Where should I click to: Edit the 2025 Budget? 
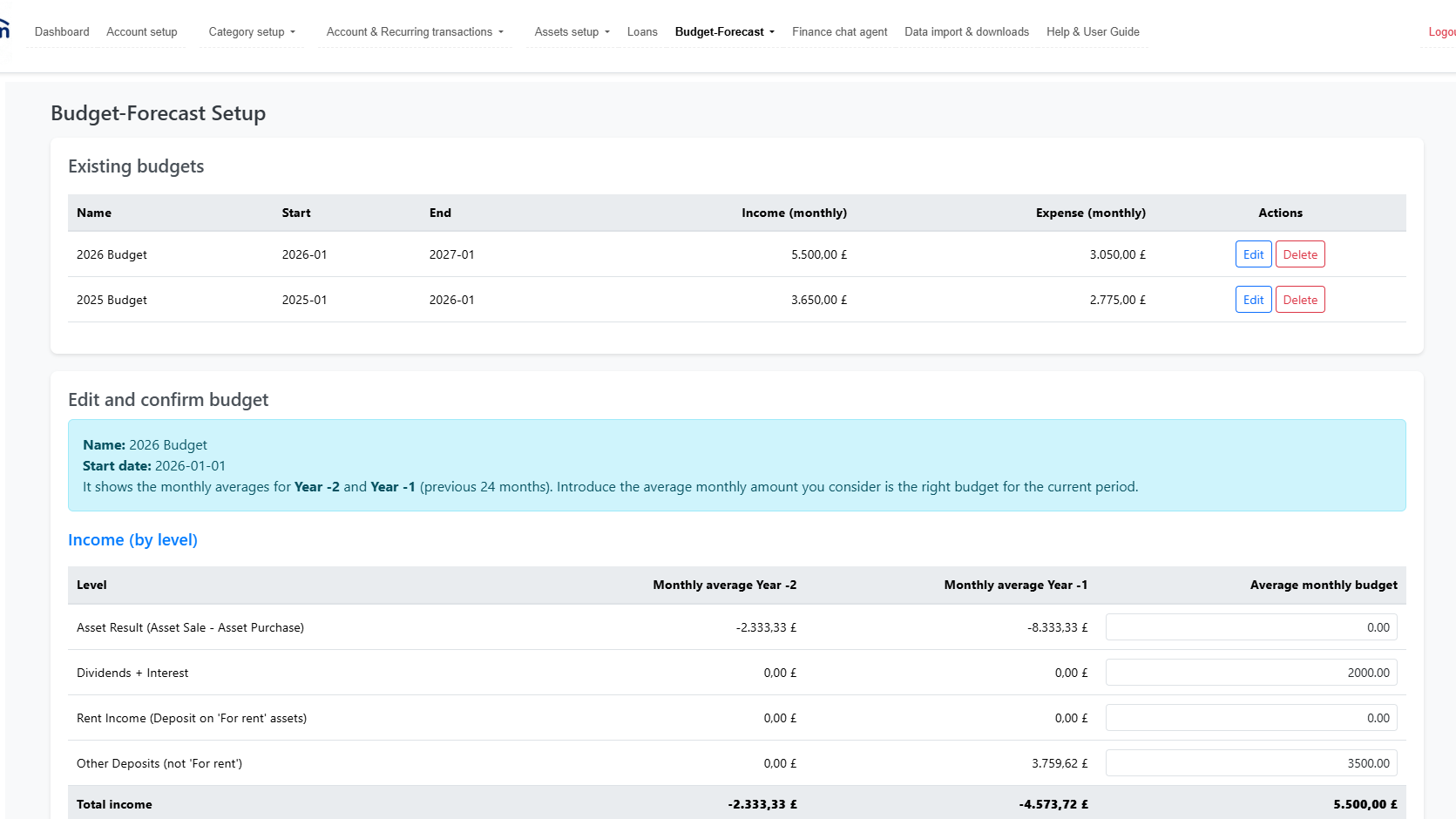(x=1253, y=300)
